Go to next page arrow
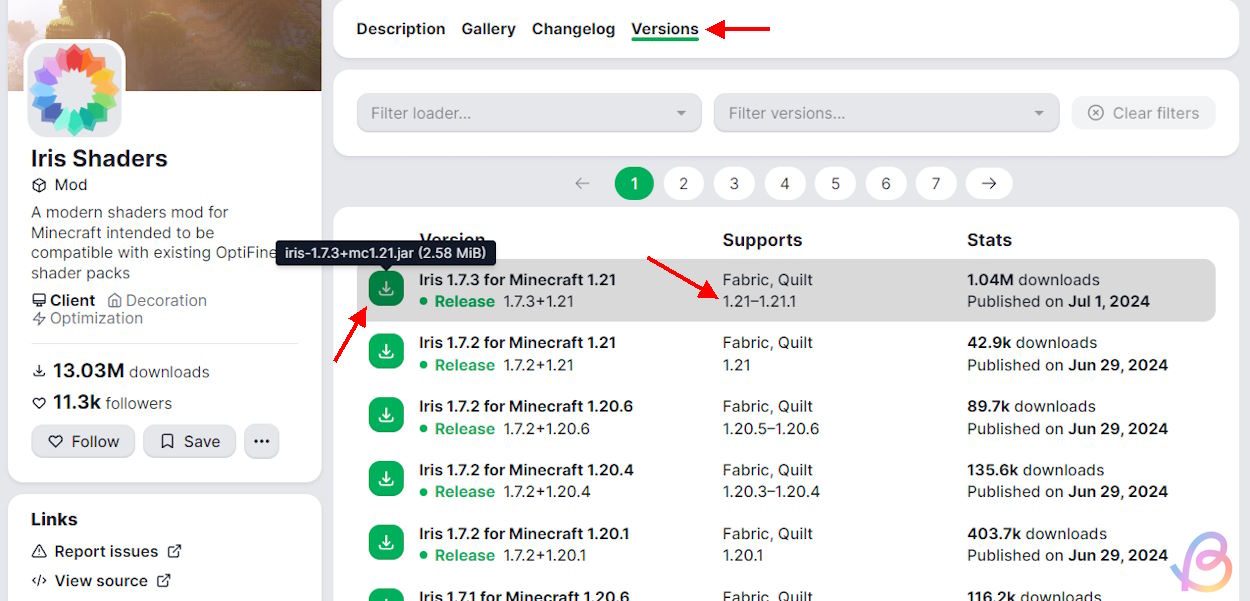 pyautogui.click(x=989, y=183)
